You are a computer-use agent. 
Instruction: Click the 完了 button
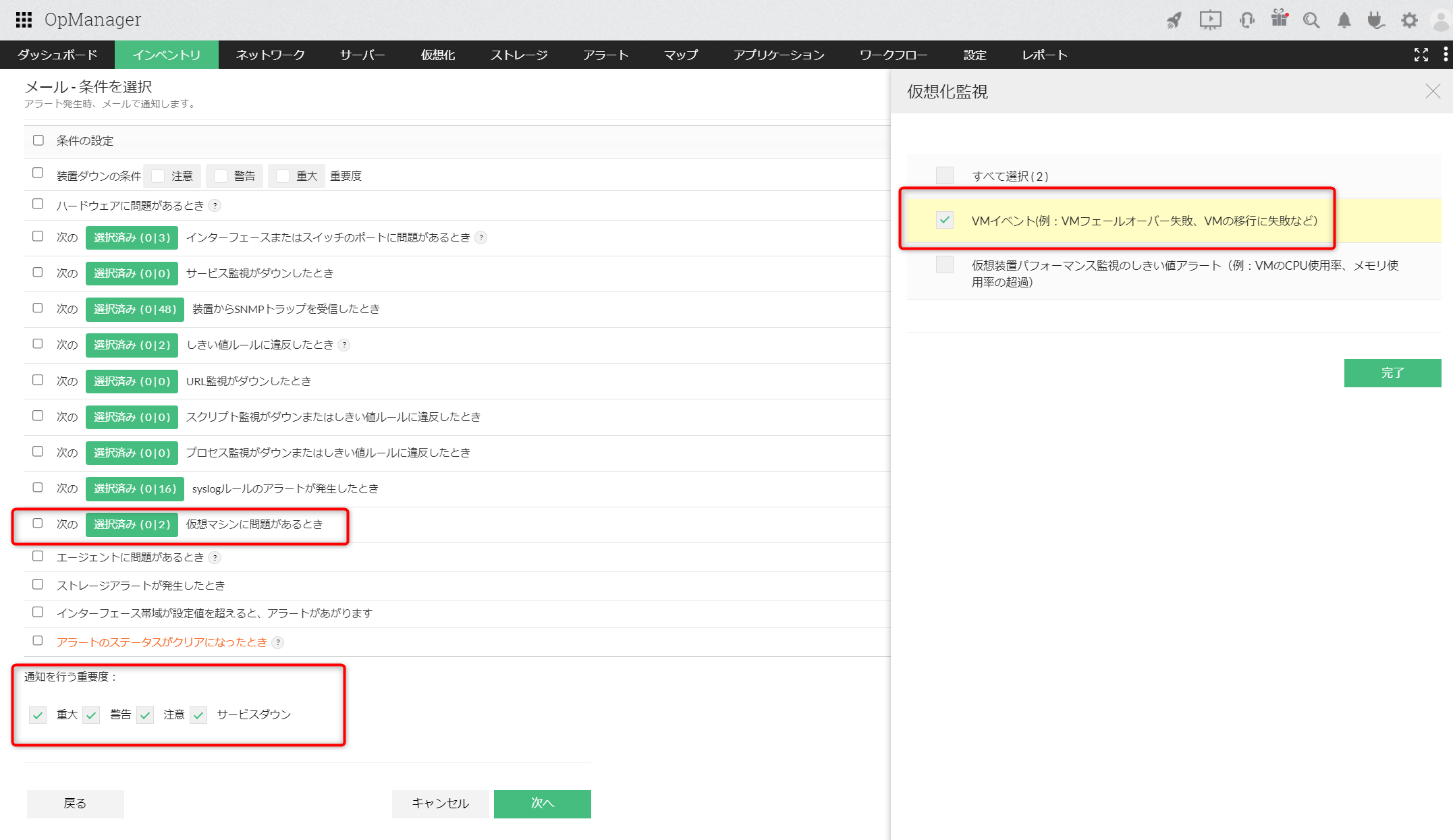[x=1392, y=372]
